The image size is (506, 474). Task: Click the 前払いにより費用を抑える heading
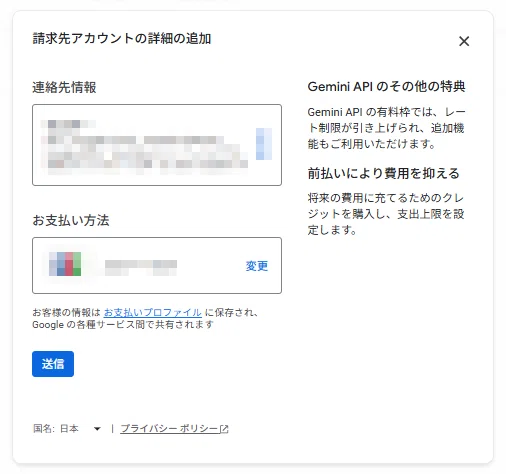click(384, 173)
